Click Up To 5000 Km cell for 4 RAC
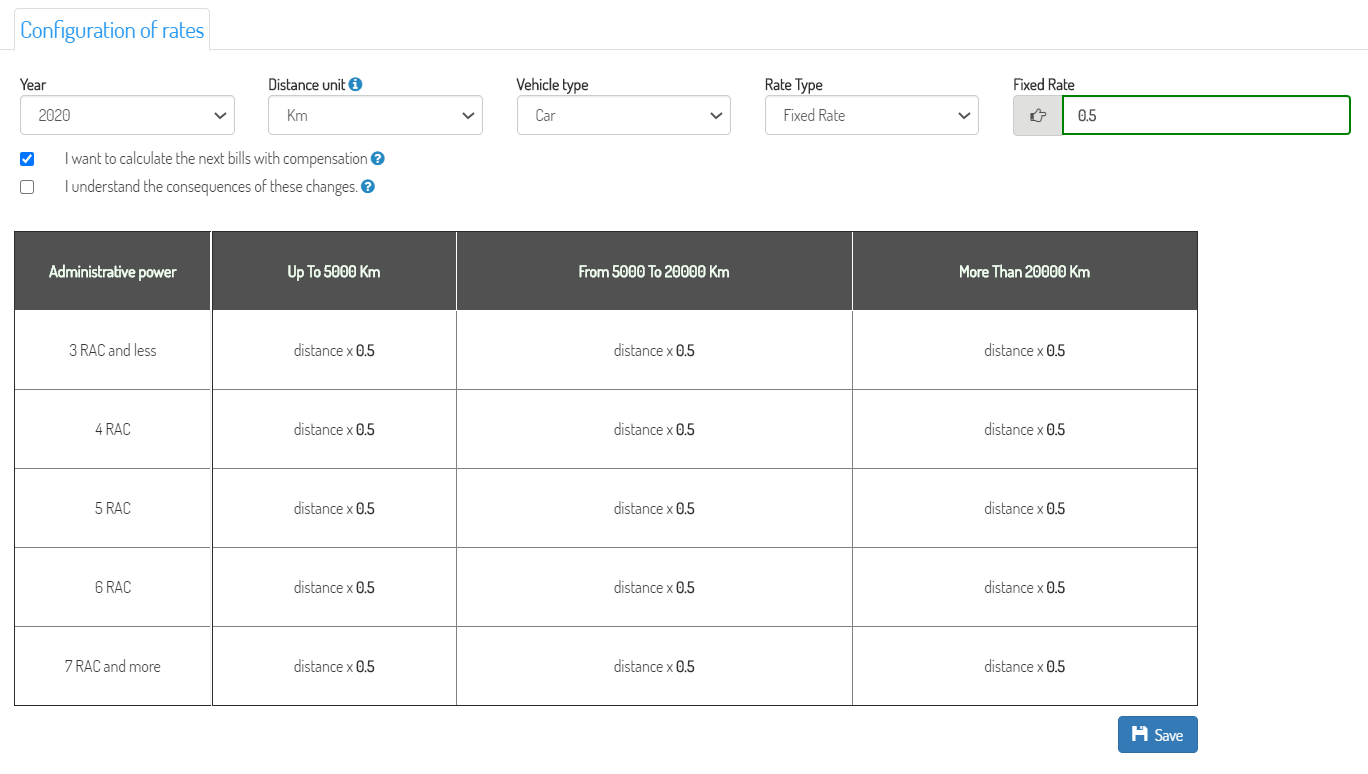Screen dimensions: 1368x774 coord(334,429)
